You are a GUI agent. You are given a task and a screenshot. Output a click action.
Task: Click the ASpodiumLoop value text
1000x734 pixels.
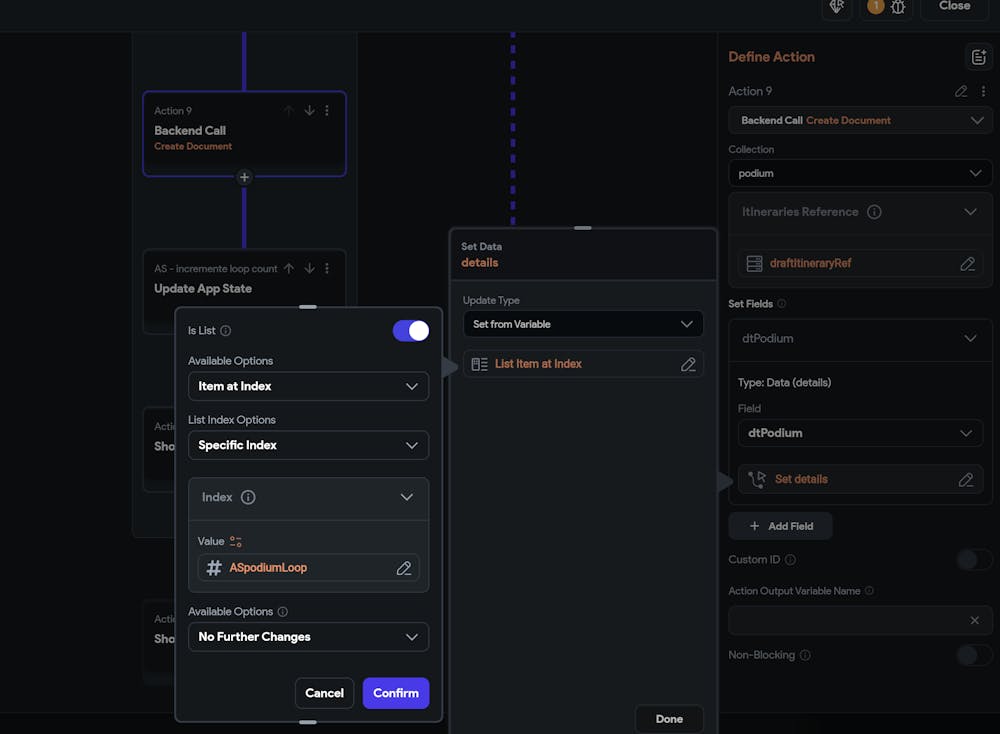click(268, 568)
